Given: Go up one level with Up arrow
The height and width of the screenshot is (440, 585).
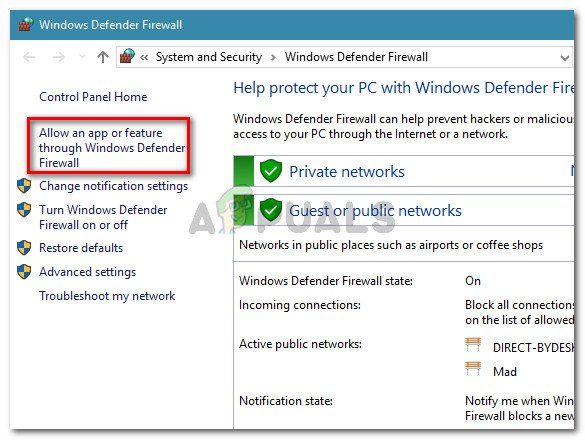Looking at the screenshot, I should point(103,57).
